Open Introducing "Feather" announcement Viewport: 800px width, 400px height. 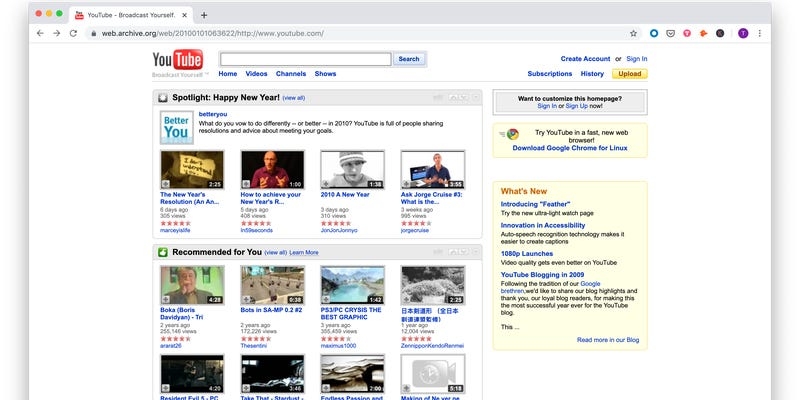pos(535,204)
